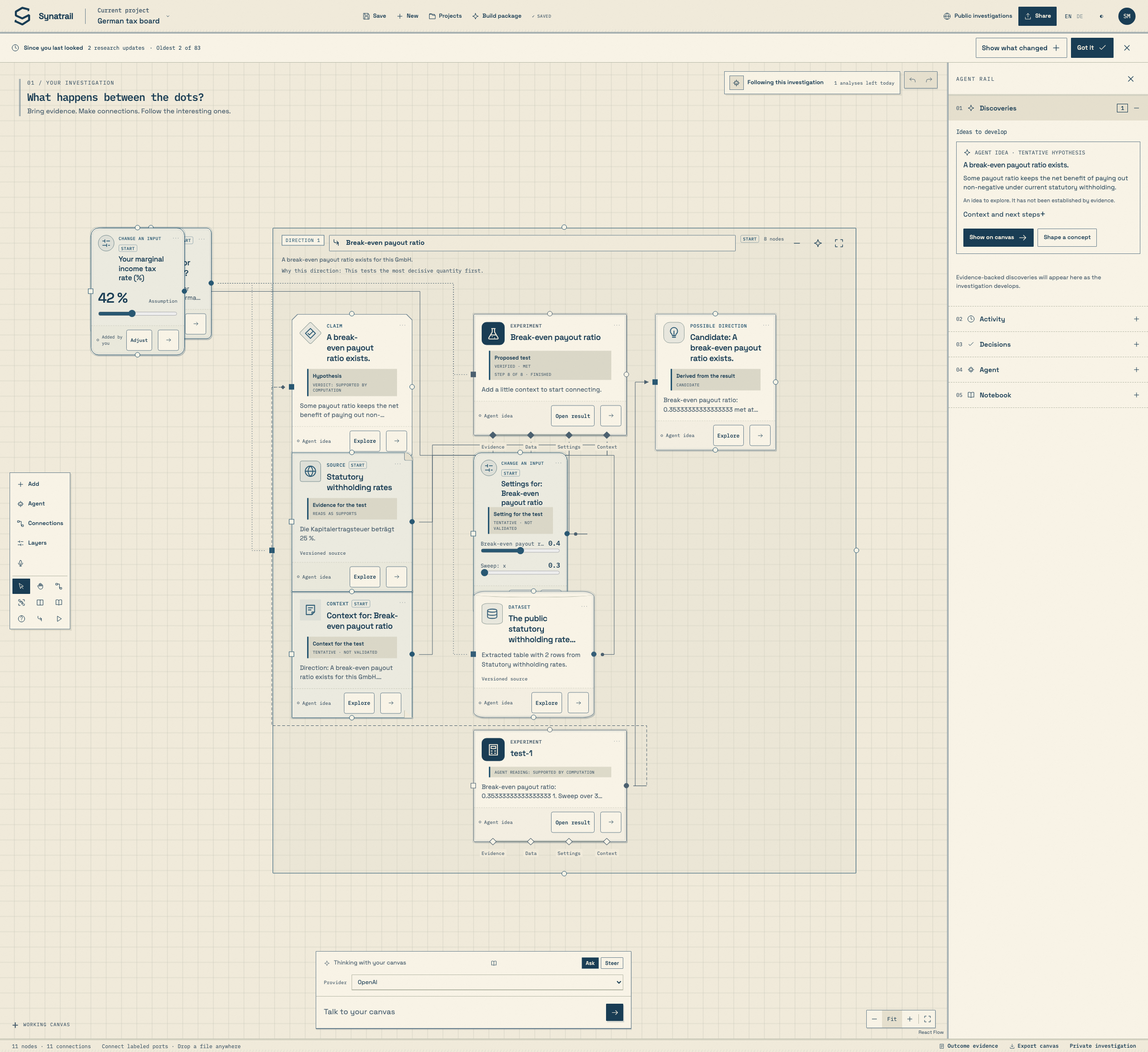
Task: Select the Ask mode
Action: [x=590, y=963]
